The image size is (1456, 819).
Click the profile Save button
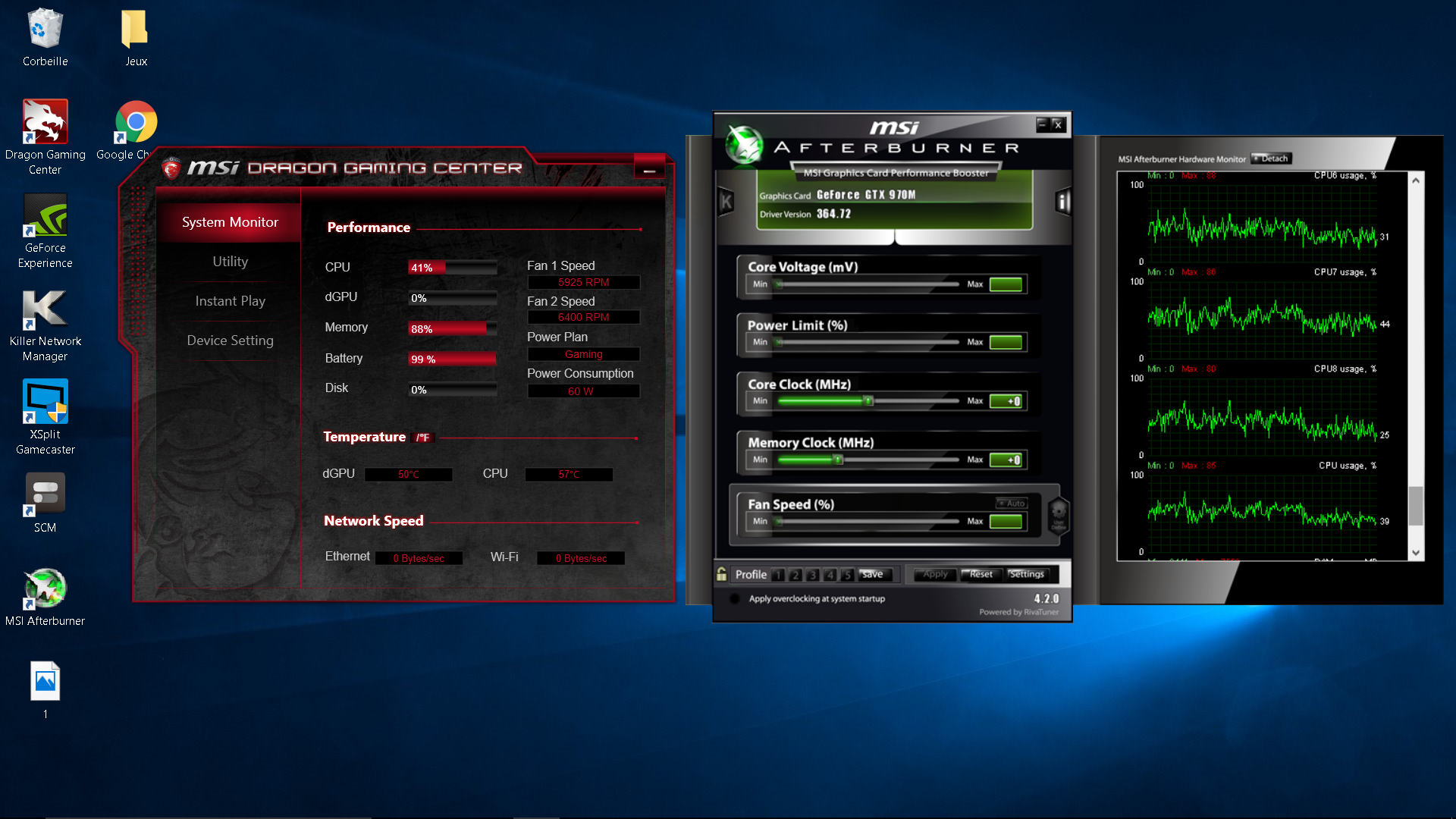(x=873, y=574)
